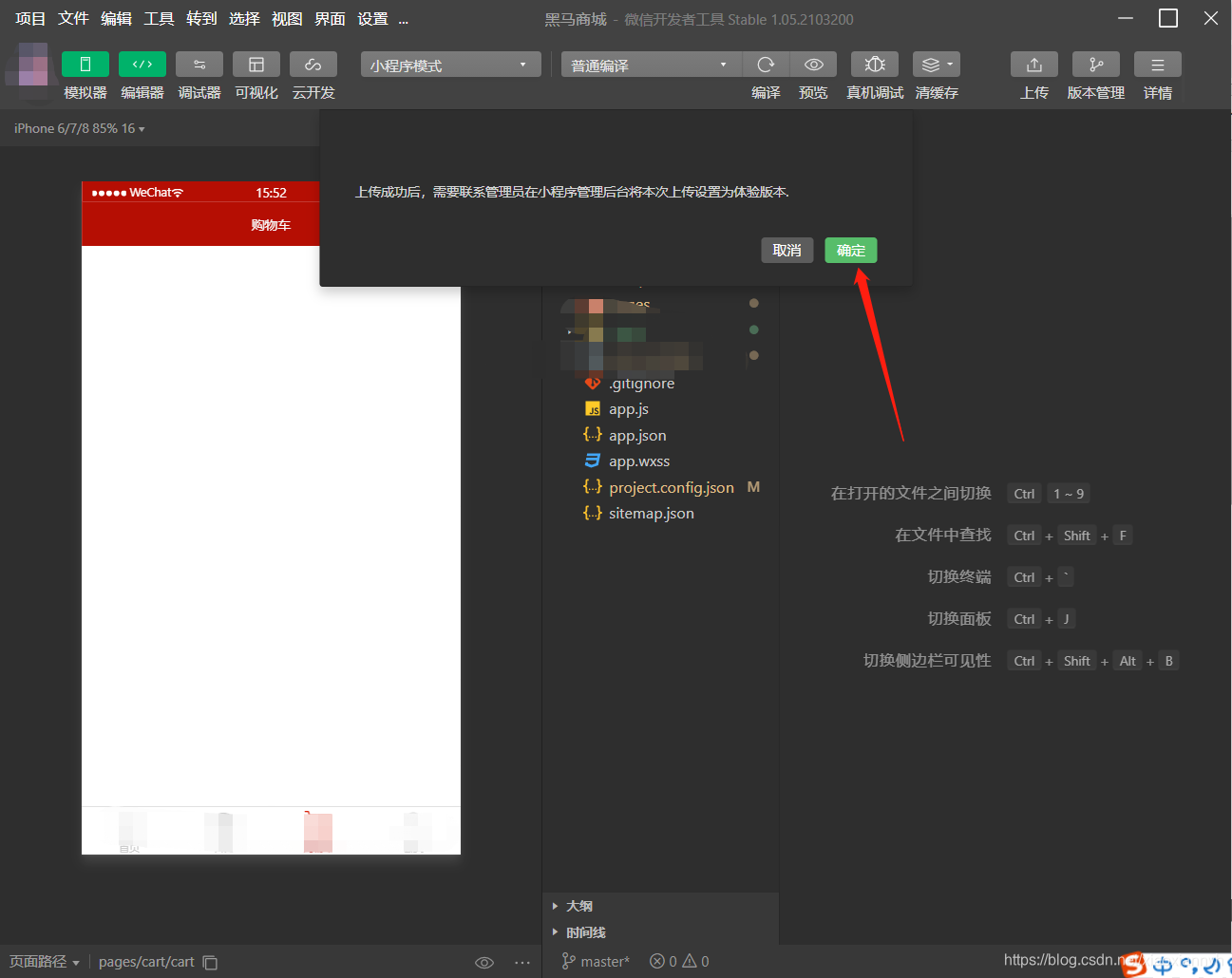
Task: Click the M modified badge on project.config.json
Action: point(753,487)
